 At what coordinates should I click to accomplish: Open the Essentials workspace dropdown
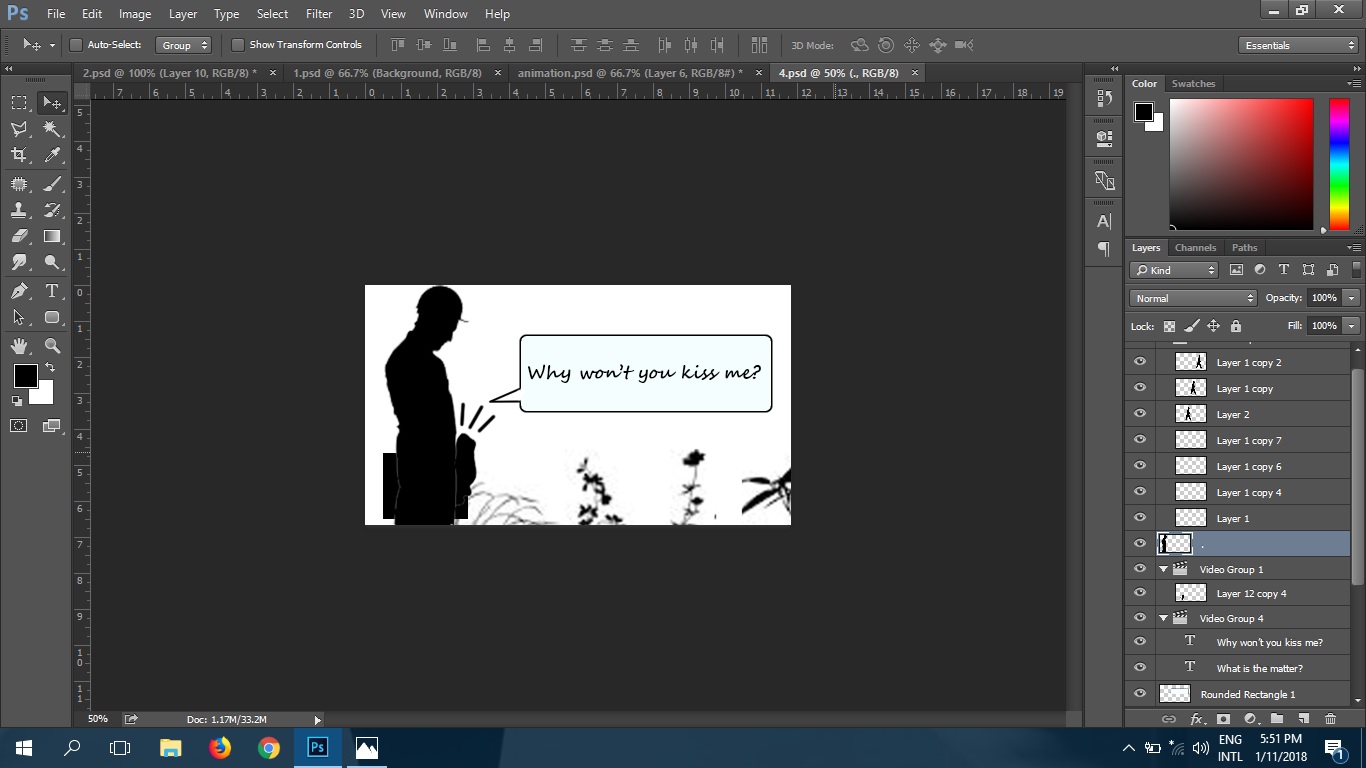[x=1297, y=45]
